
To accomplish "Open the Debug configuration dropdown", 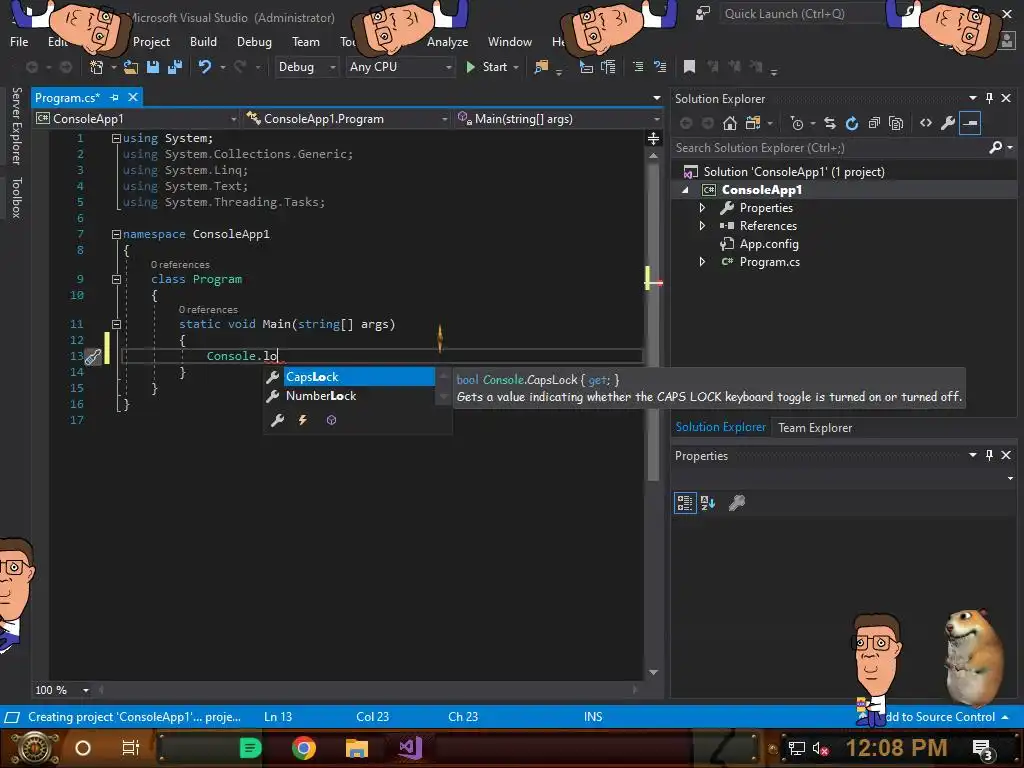I will coord(306,67).
